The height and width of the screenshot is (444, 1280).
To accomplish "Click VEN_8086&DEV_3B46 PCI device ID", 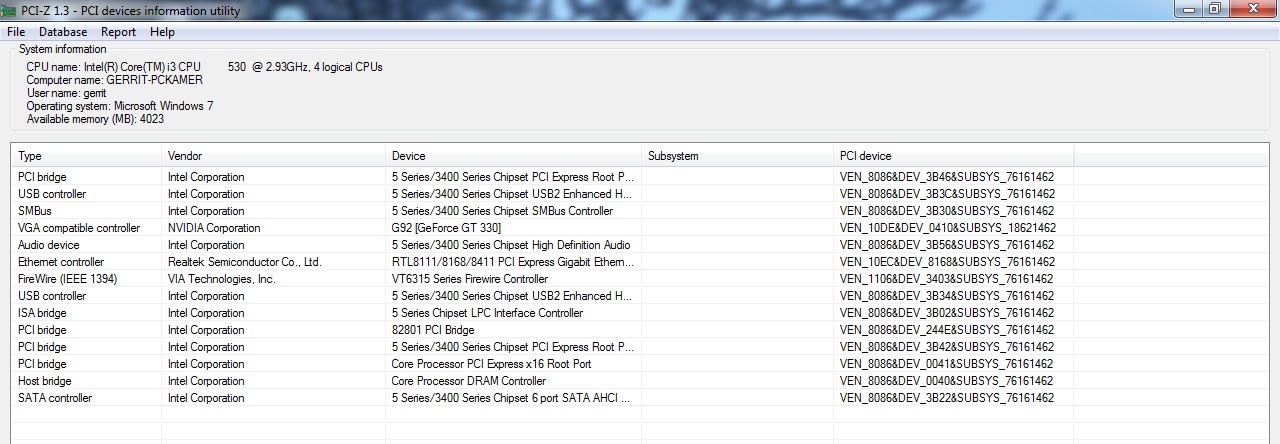I will pos(947,177).
